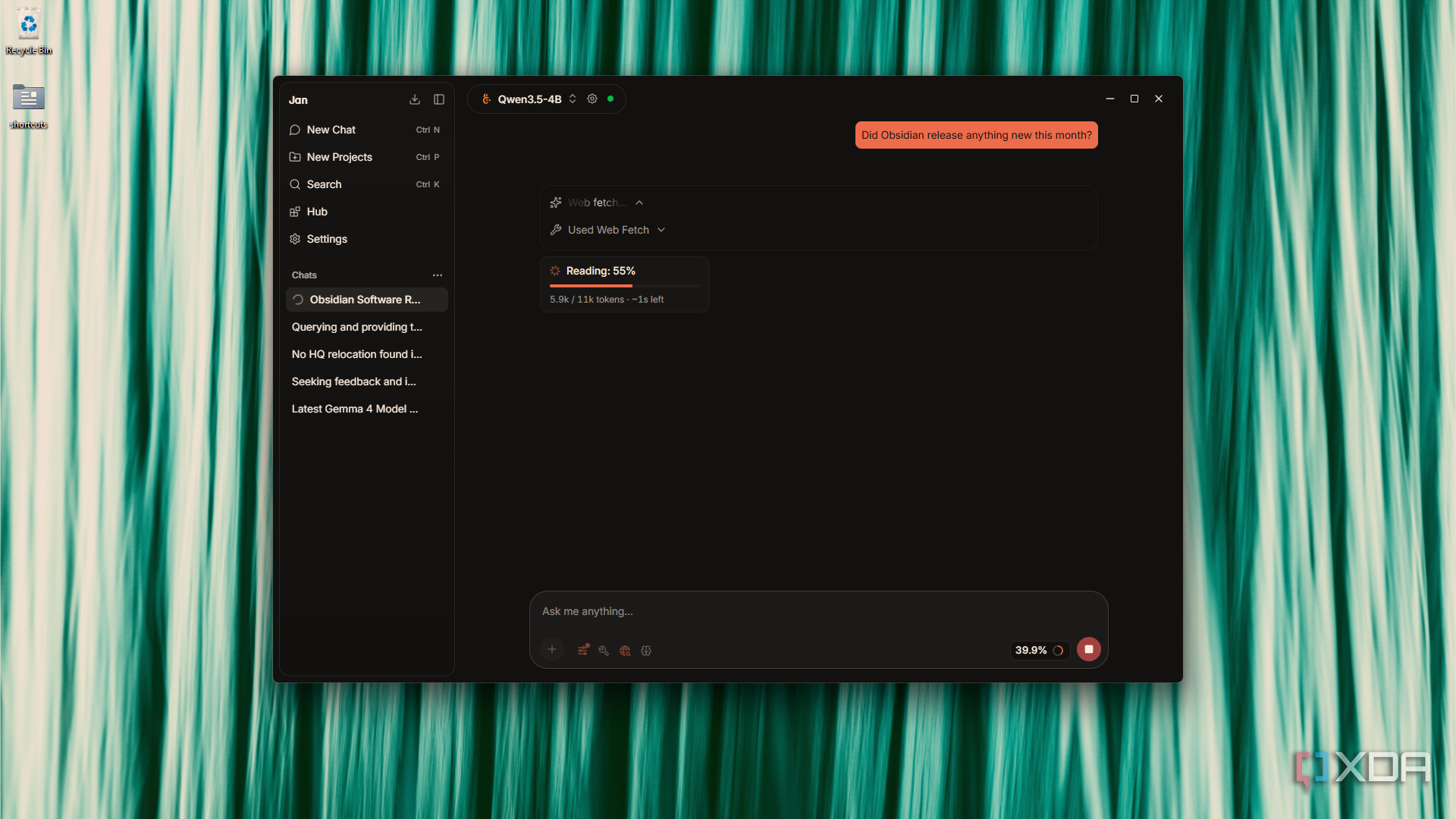The height and width of the screenshot is (819, 1456).
Task: Click the plus attachment icon in chat input
Action: point(552,649)
